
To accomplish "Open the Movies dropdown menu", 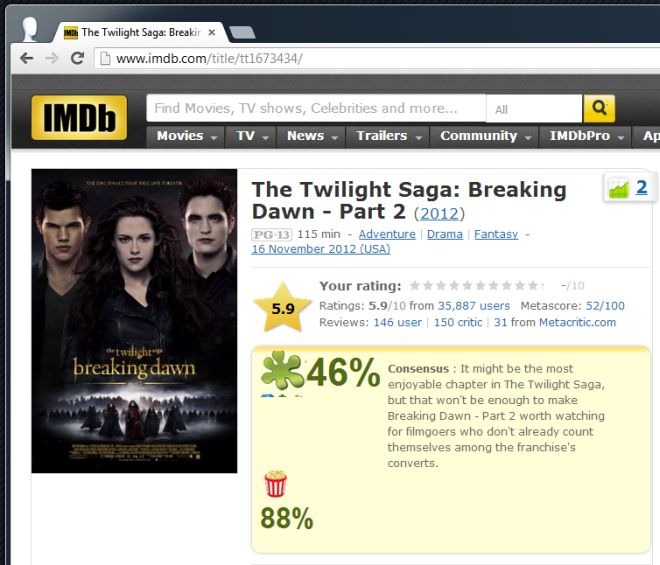I will 186,136.
